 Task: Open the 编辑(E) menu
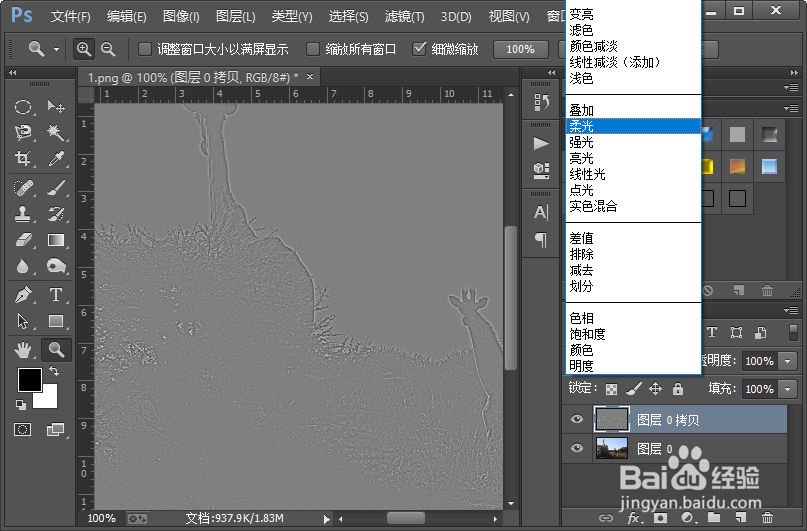[127, 16]
